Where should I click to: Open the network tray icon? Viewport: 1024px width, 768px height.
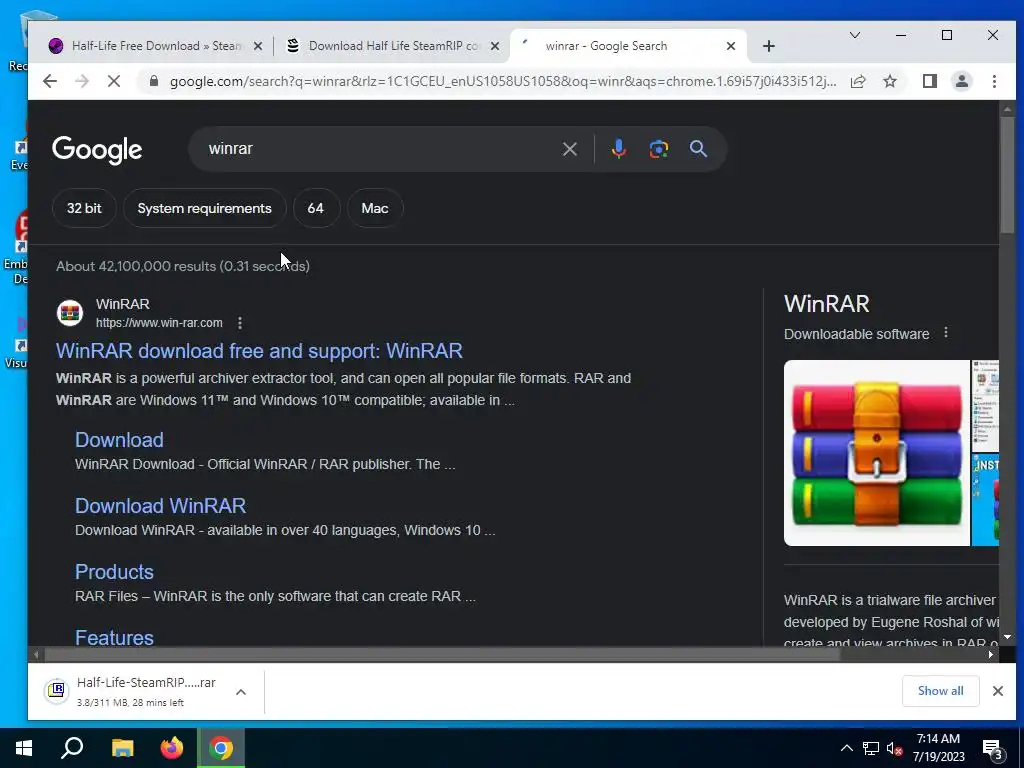pos(871,748)
